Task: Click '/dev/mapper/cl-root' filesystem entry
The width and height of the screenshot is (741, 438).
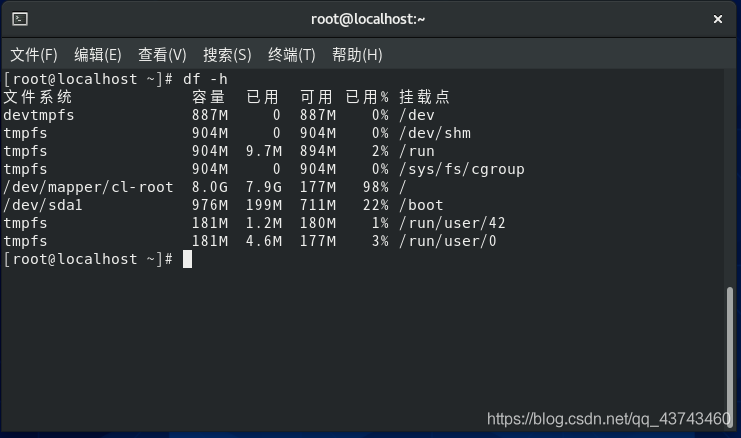Action: [88, 187]
